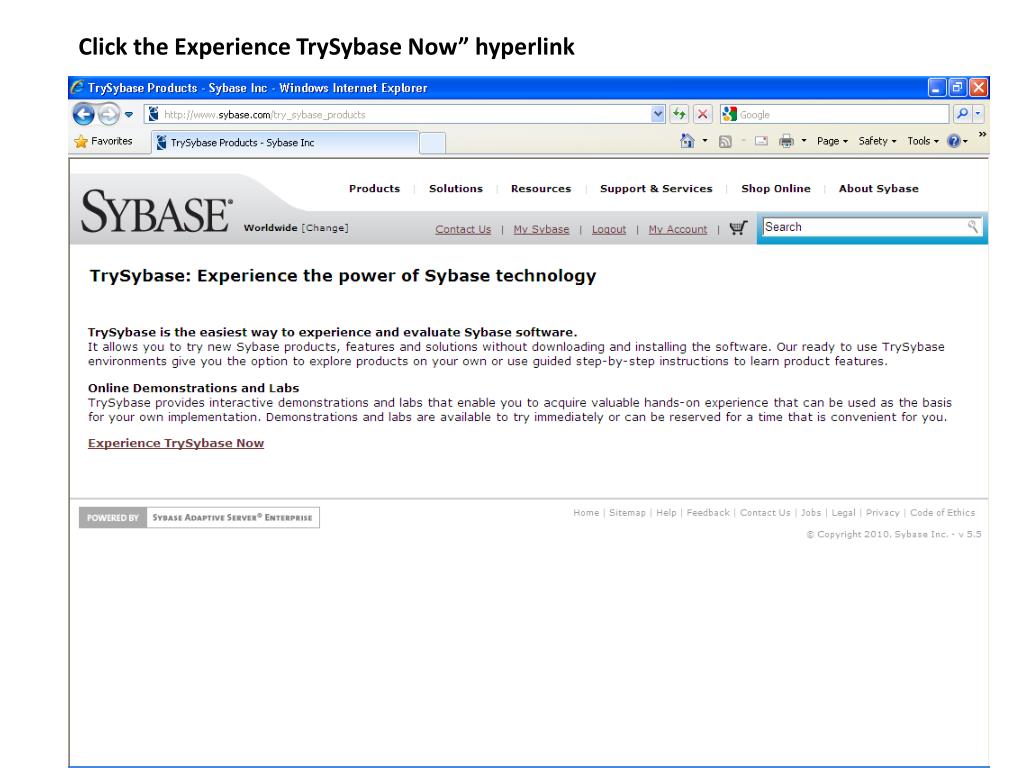Open the header Contact Us link
1024x768 pixels.
[x=463, y=229]
